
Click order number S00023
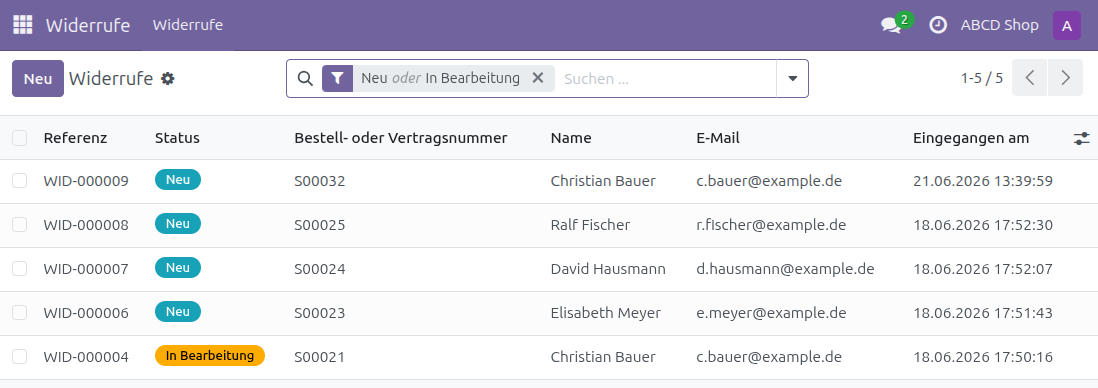319,313
